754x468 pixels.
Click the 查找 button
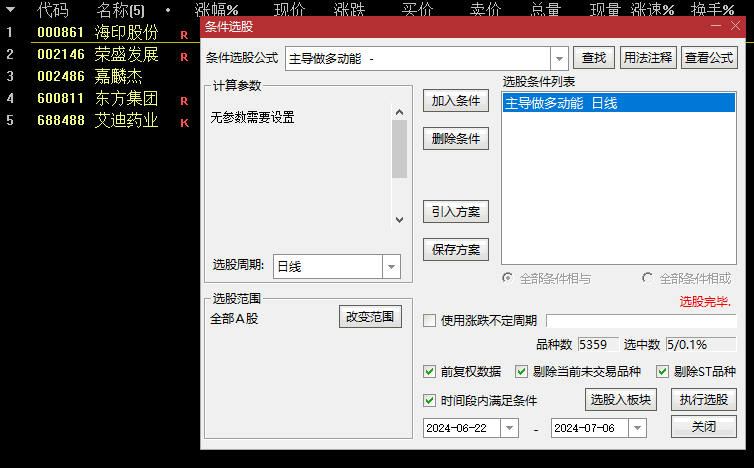point(594,58)
